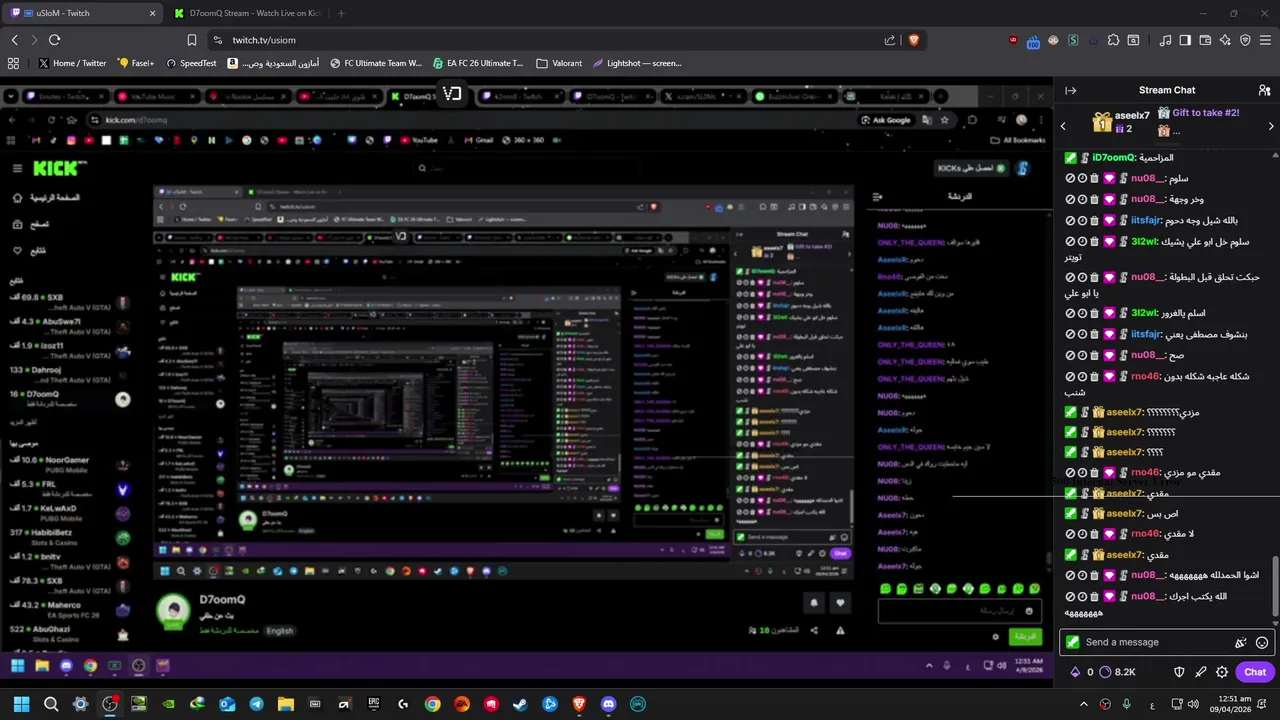Viewport: 1280px width, 720px height.
Task: Click the chat scrollbar thumb
Action: point(1275,586)
